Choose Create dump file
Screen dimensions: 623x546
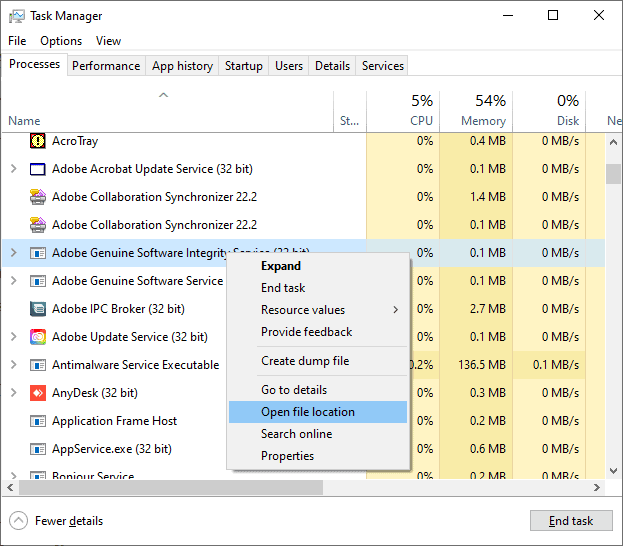click(x=318, y=361)
